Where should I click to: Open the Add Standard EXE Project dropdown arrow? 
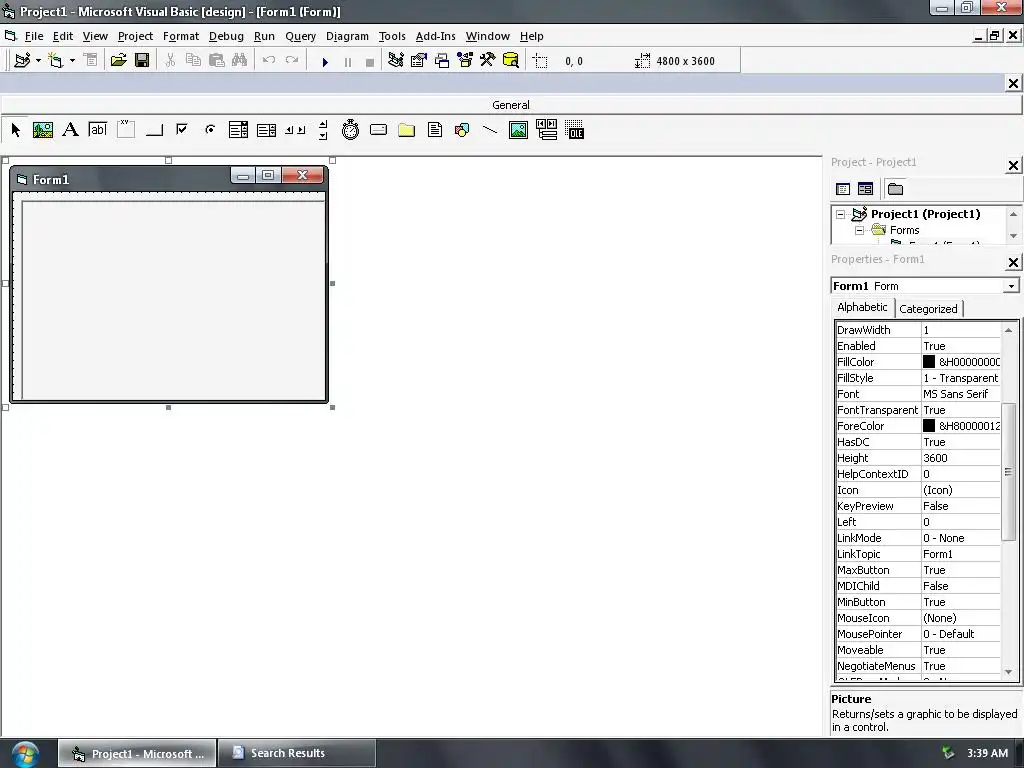click(39, 61)
